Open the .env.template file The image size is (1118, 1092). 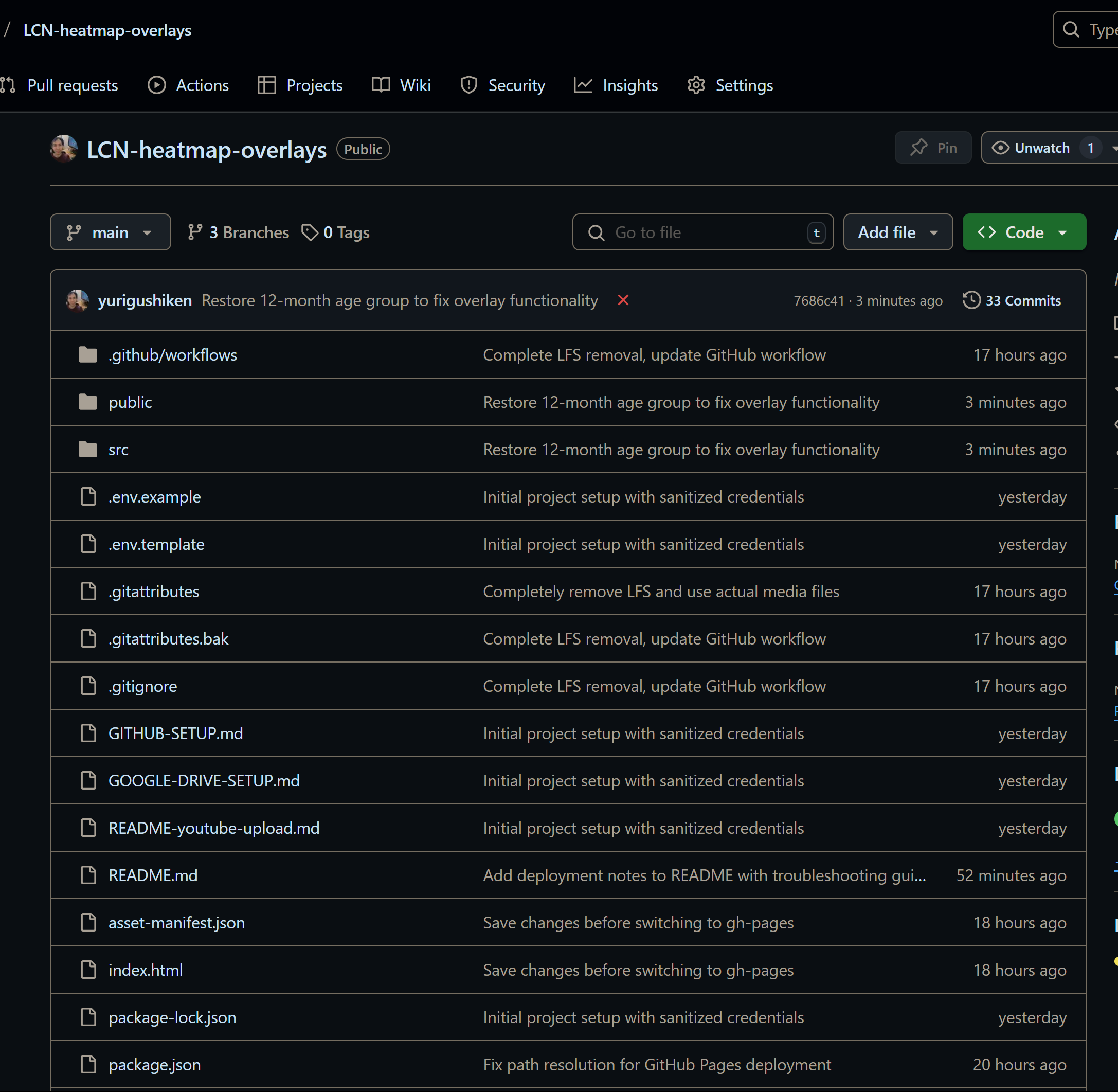[x=156, y=544]
